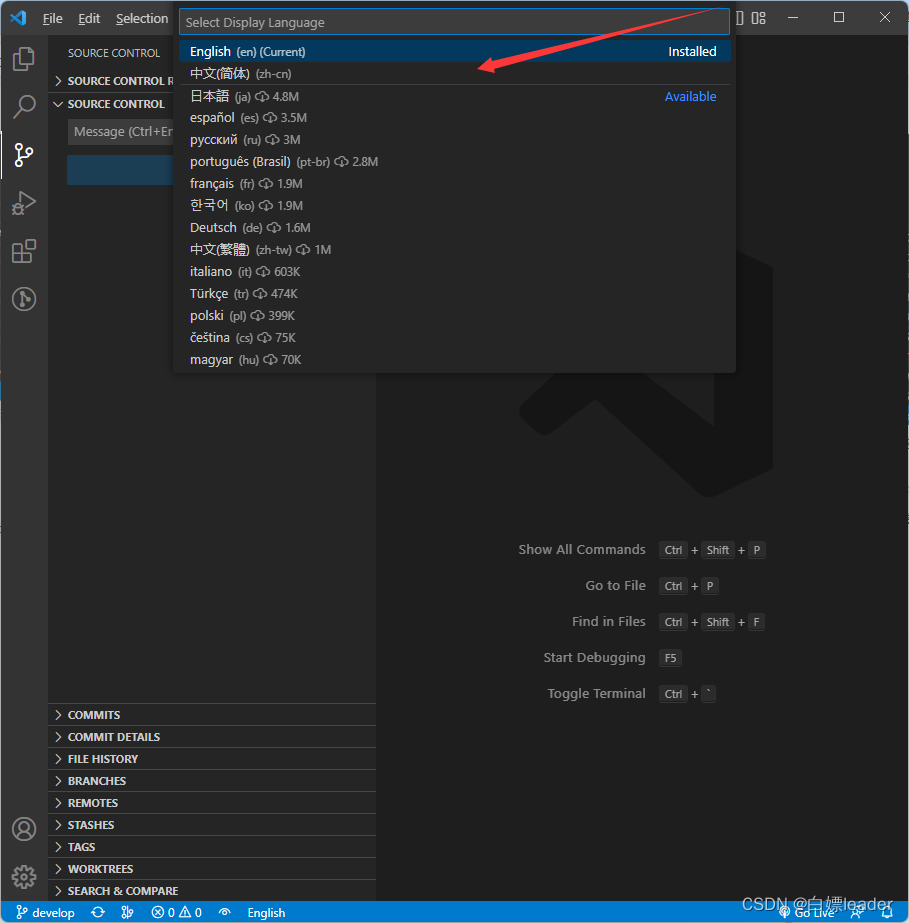Screen dimensions: 909x923
Task: Open the Search view icon
Action: [24, 107]
